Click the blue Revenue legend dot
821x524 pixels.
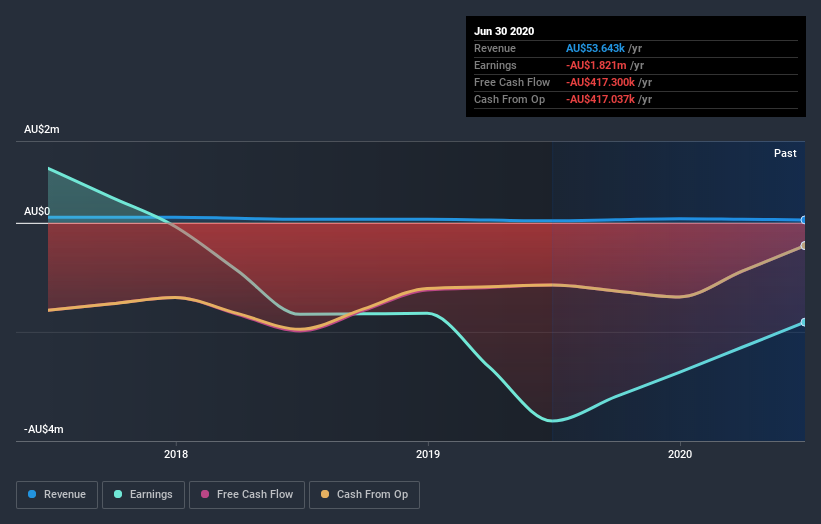pos(32,494)
